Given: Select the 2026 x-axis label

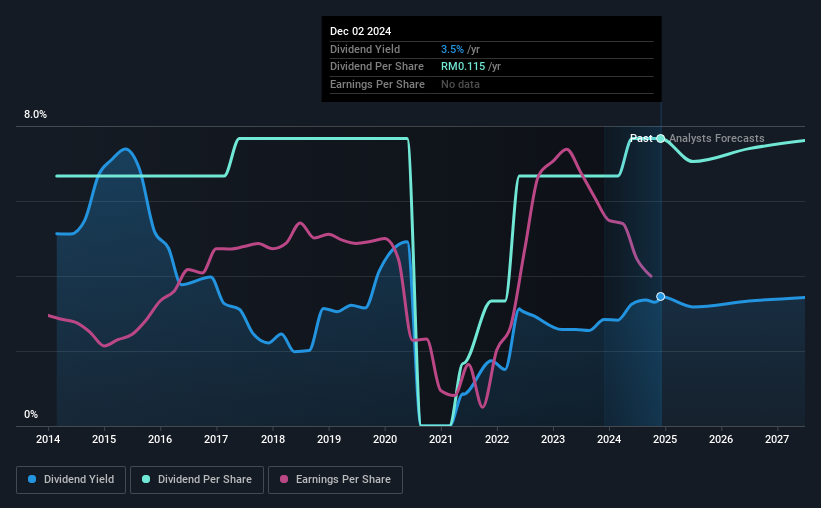Looking at the screenshot, I should tap(721, 439).
